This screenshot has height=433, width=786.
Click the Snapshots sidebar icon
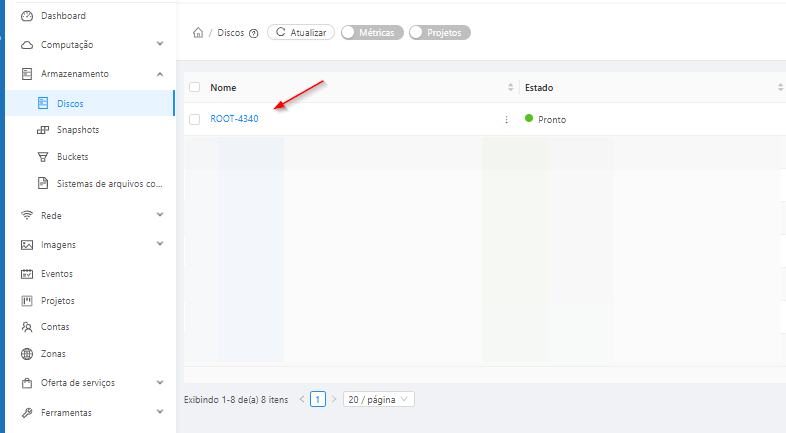[43, 130]
